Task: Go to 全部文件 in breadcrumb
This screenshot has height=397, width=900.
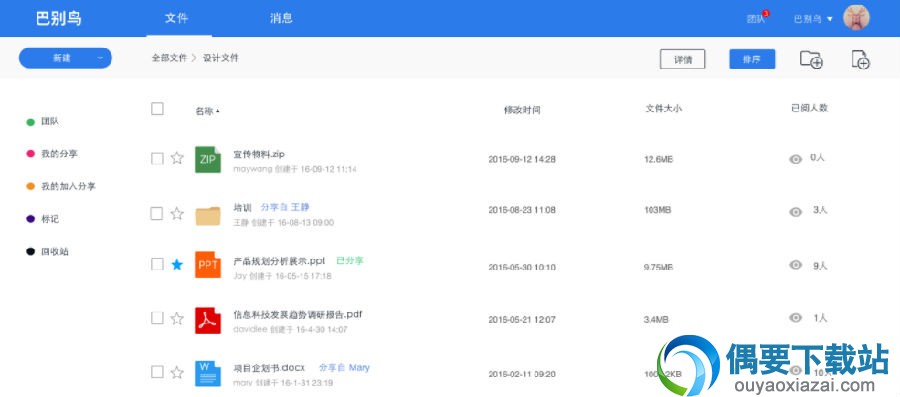Action: [x=169, y=58]
